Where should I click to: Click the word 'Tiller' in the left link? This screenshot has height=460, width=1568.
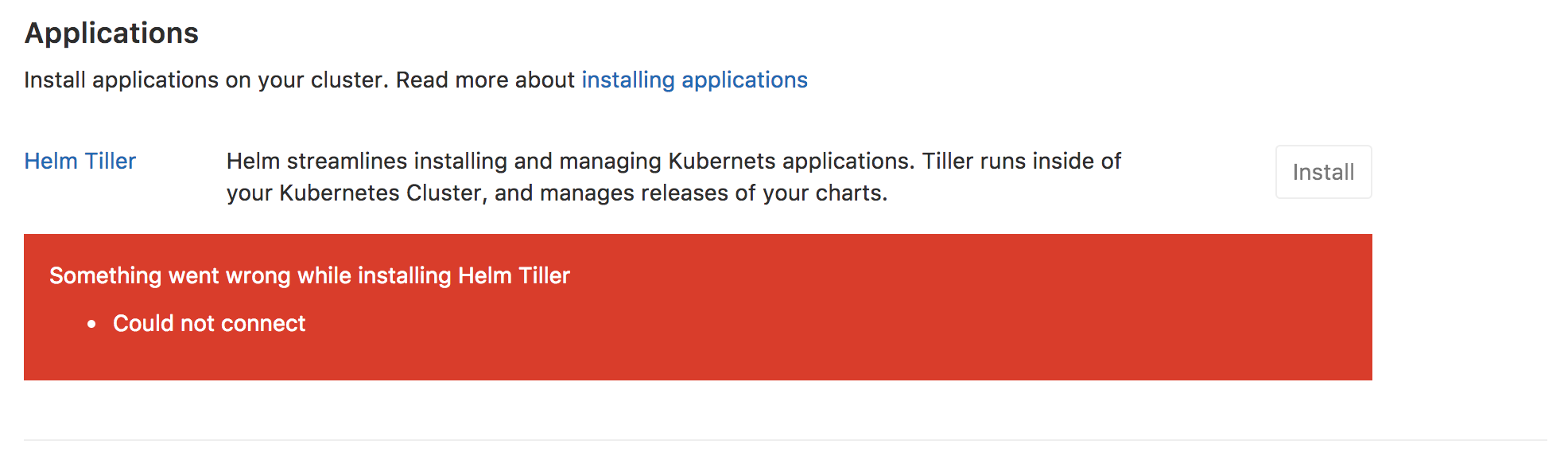pyautogui.click(x=111, y=161)
